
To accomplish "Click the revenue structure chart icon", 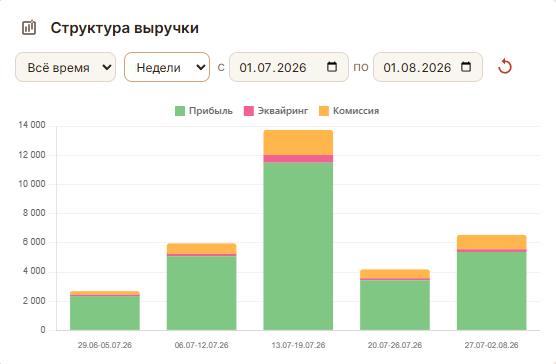I will [29, 27].
